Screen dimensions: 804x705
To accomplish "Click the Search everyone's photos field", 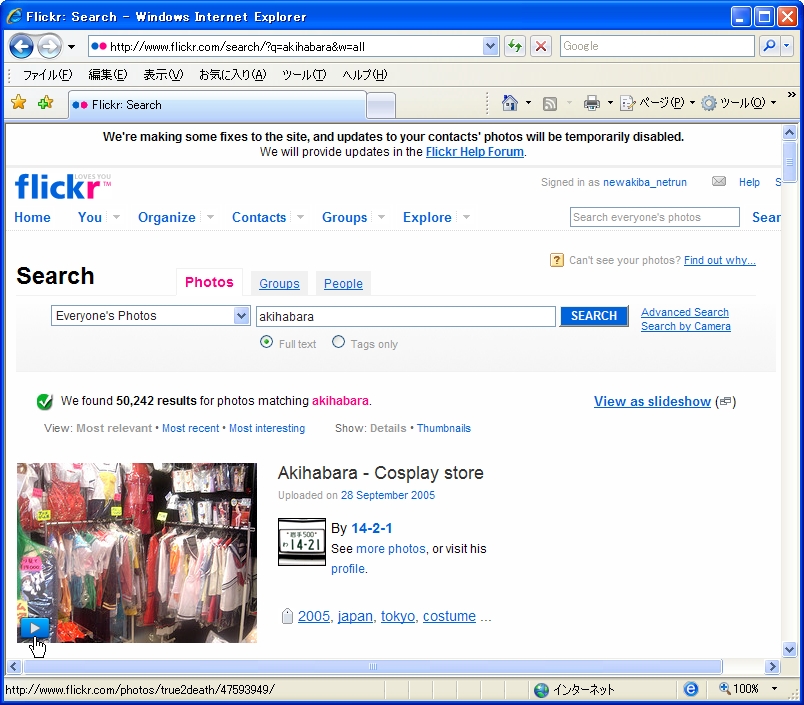I will pyautogui.click(x=654, y=217).
